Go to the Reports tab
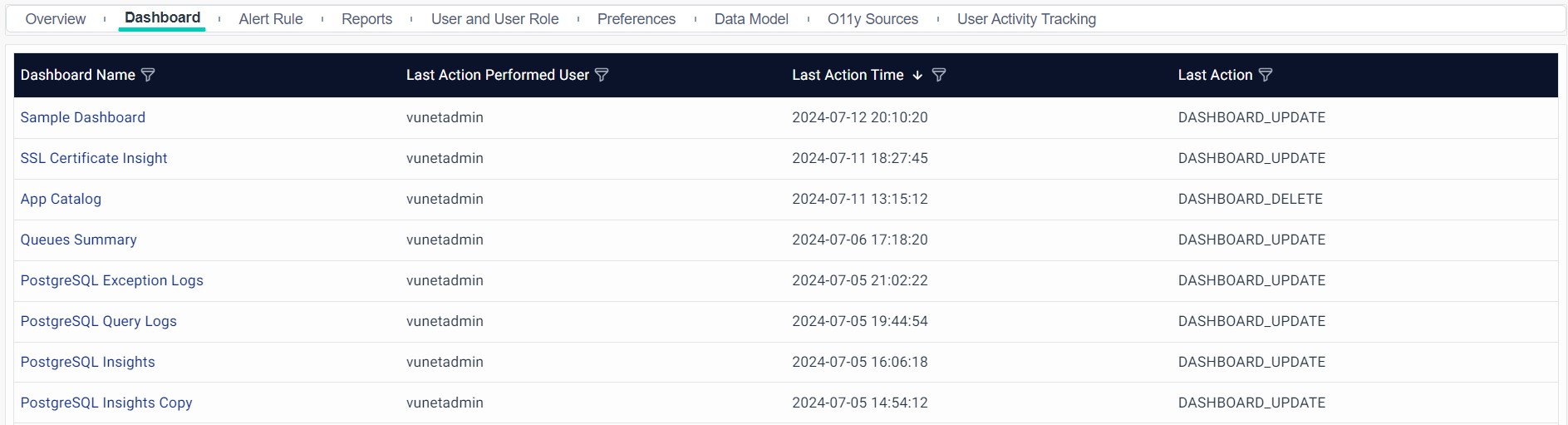 click(366, 19)
